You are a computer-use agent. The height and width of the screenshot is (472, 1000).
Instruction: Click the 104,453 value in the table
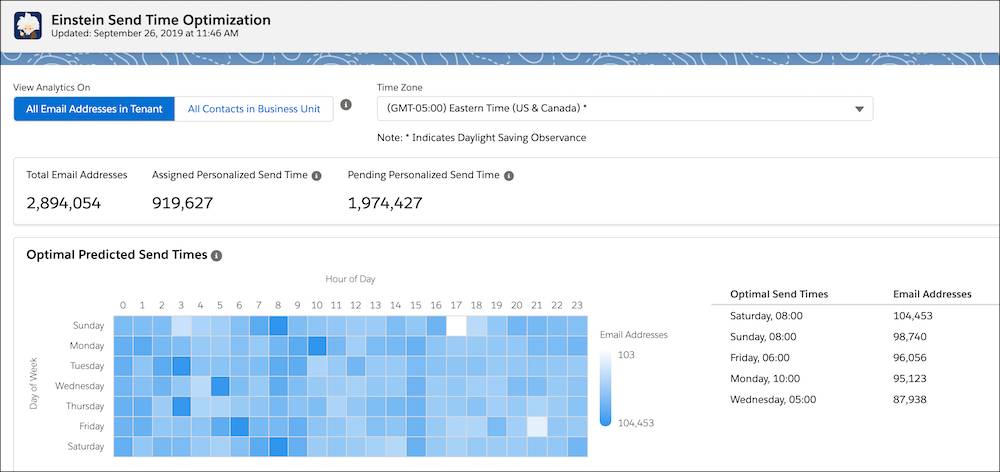click(913, 316)
